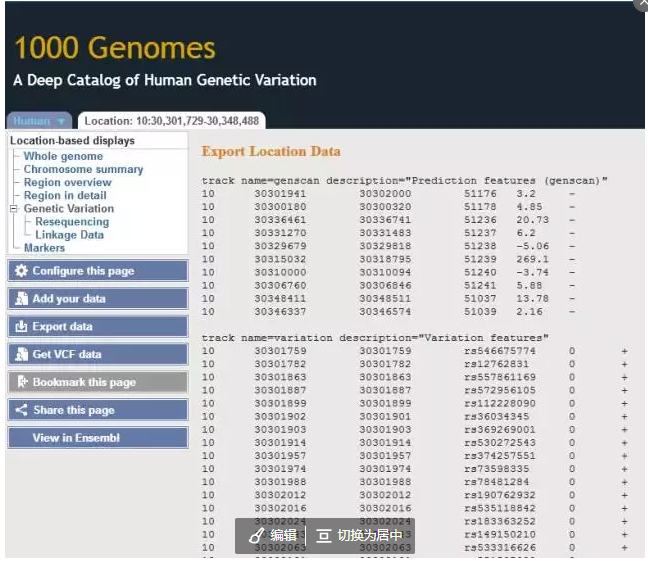Open the Human species dropdown tab
The height and width of the screenshot is (563, 648).
(39, 121)
